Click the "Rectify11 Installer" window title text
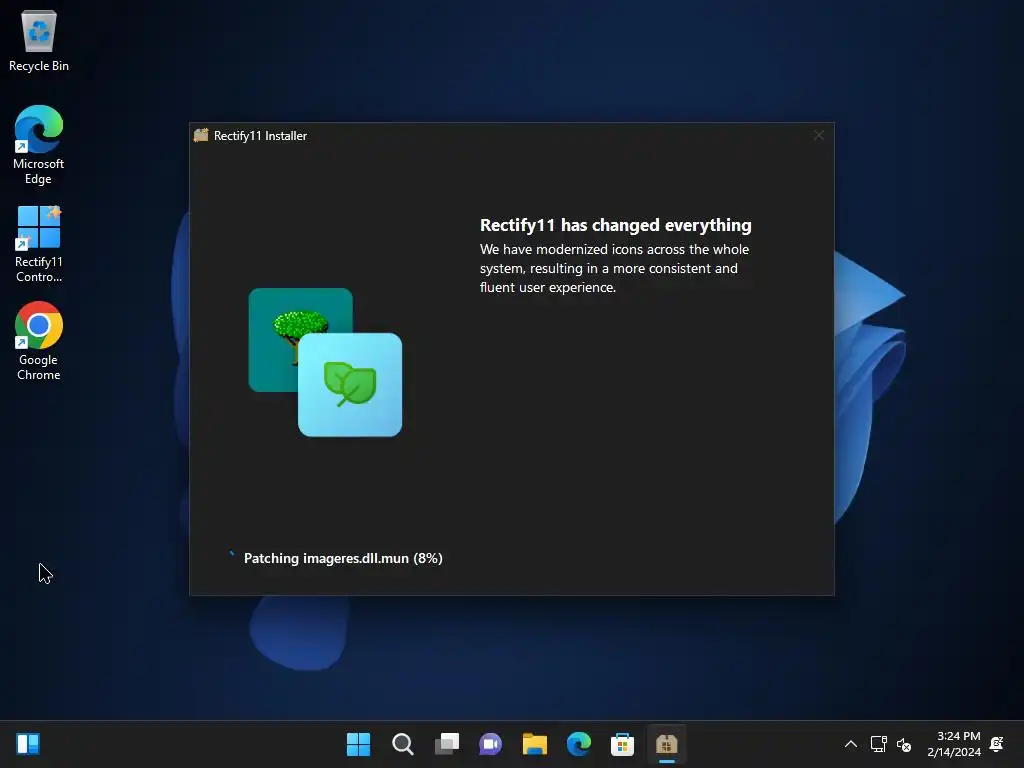The width and height of the screenshot is (1024, 768). click(260, 136)
